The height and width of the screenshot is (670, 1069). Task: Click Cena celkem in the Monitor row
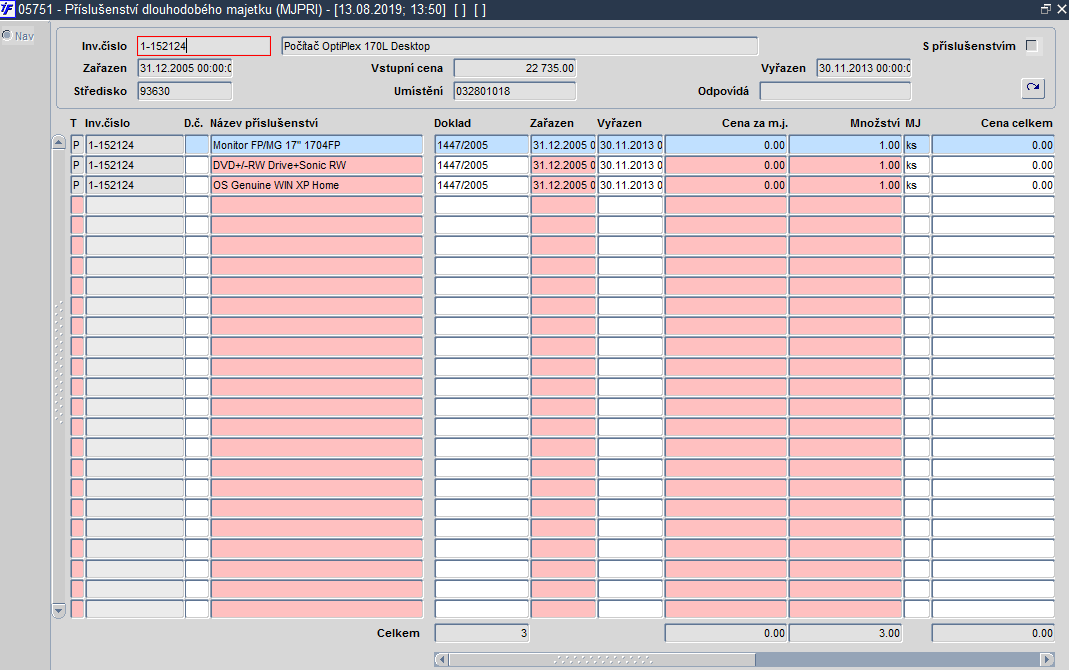(993, 144)
